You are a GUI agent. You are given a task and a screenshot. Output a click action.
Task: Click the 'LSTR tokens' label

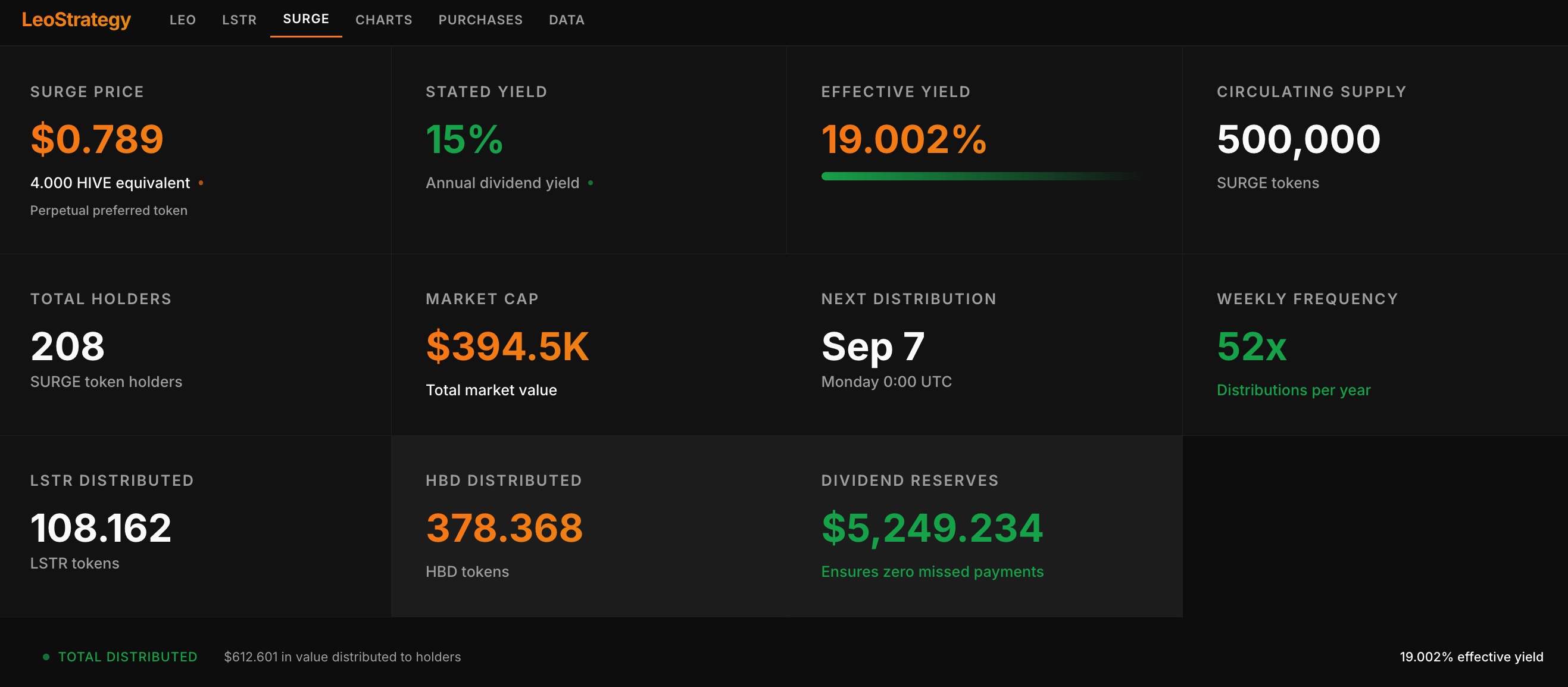pos(75,564)
